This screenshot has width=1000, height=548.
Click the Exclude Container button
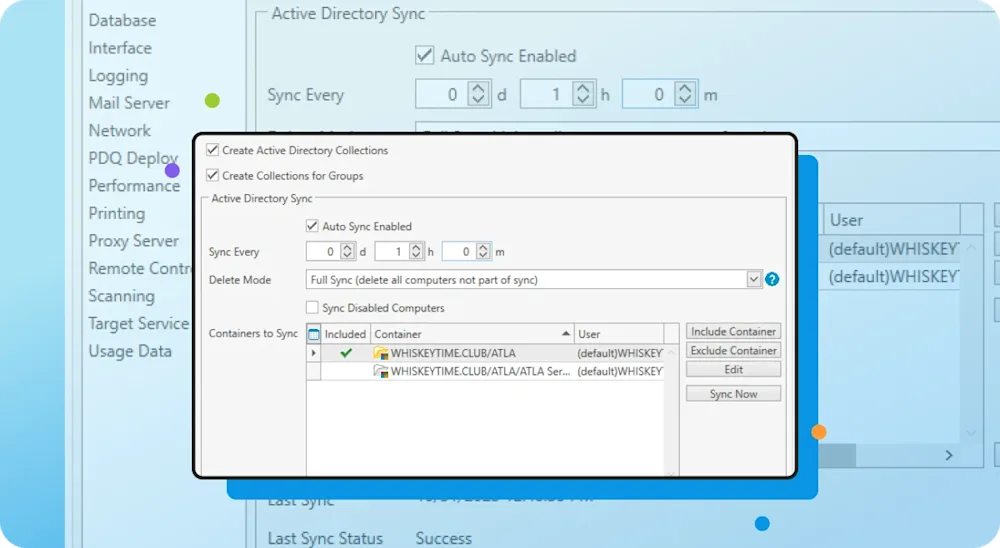pyautogui.click(x=733, y=351)
